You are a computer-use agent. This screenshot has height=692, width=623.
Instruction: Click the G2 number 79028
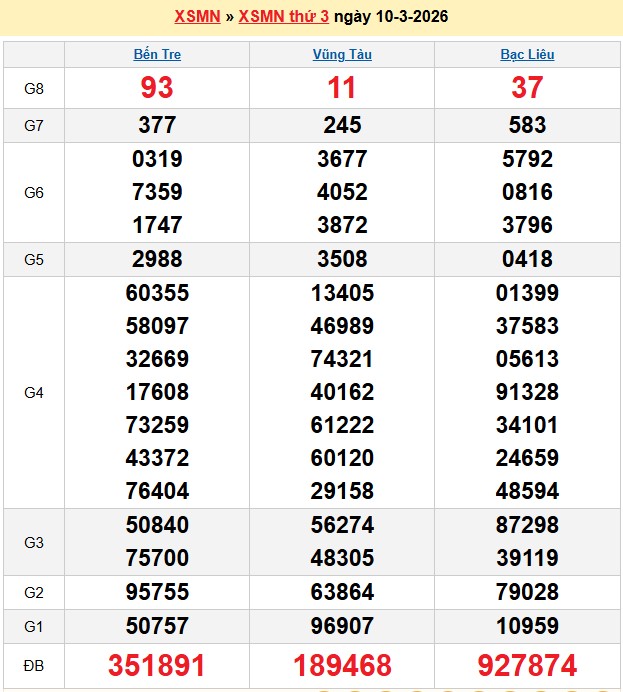point(527,592)
